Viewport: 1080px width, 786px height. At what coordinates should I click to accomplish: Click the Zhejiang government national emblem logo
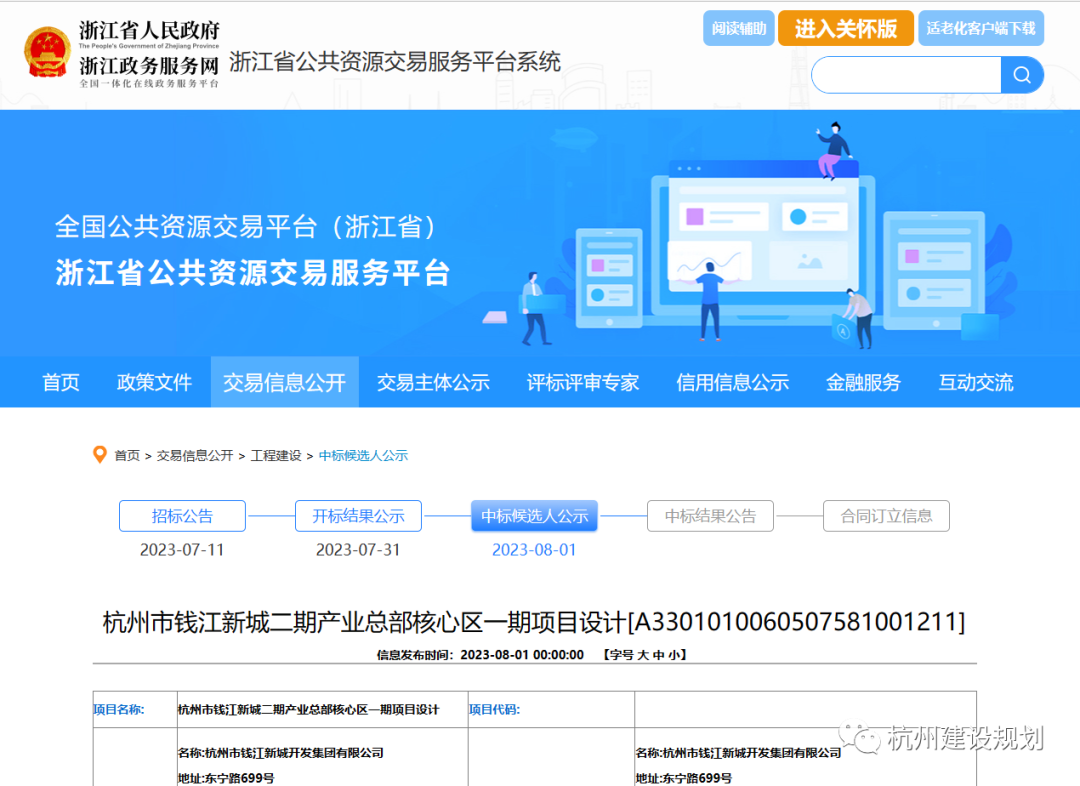[x=48, y=52]
